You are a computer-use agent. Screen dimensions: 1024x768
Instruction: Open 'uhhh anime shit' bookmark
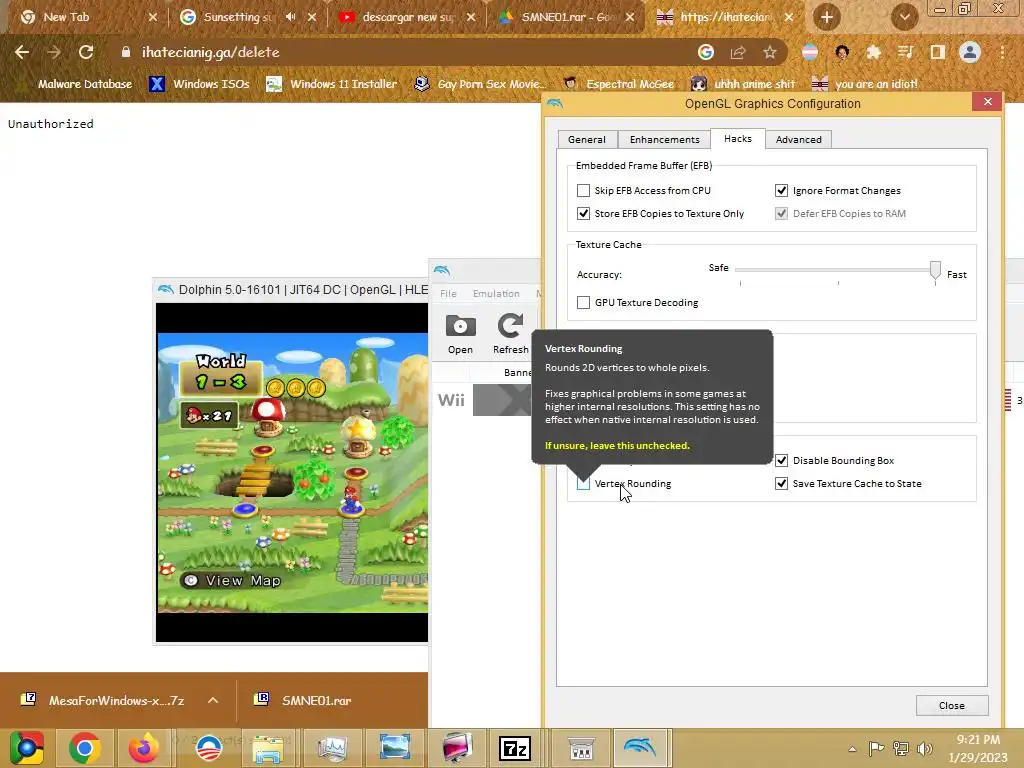coord(744,84)
